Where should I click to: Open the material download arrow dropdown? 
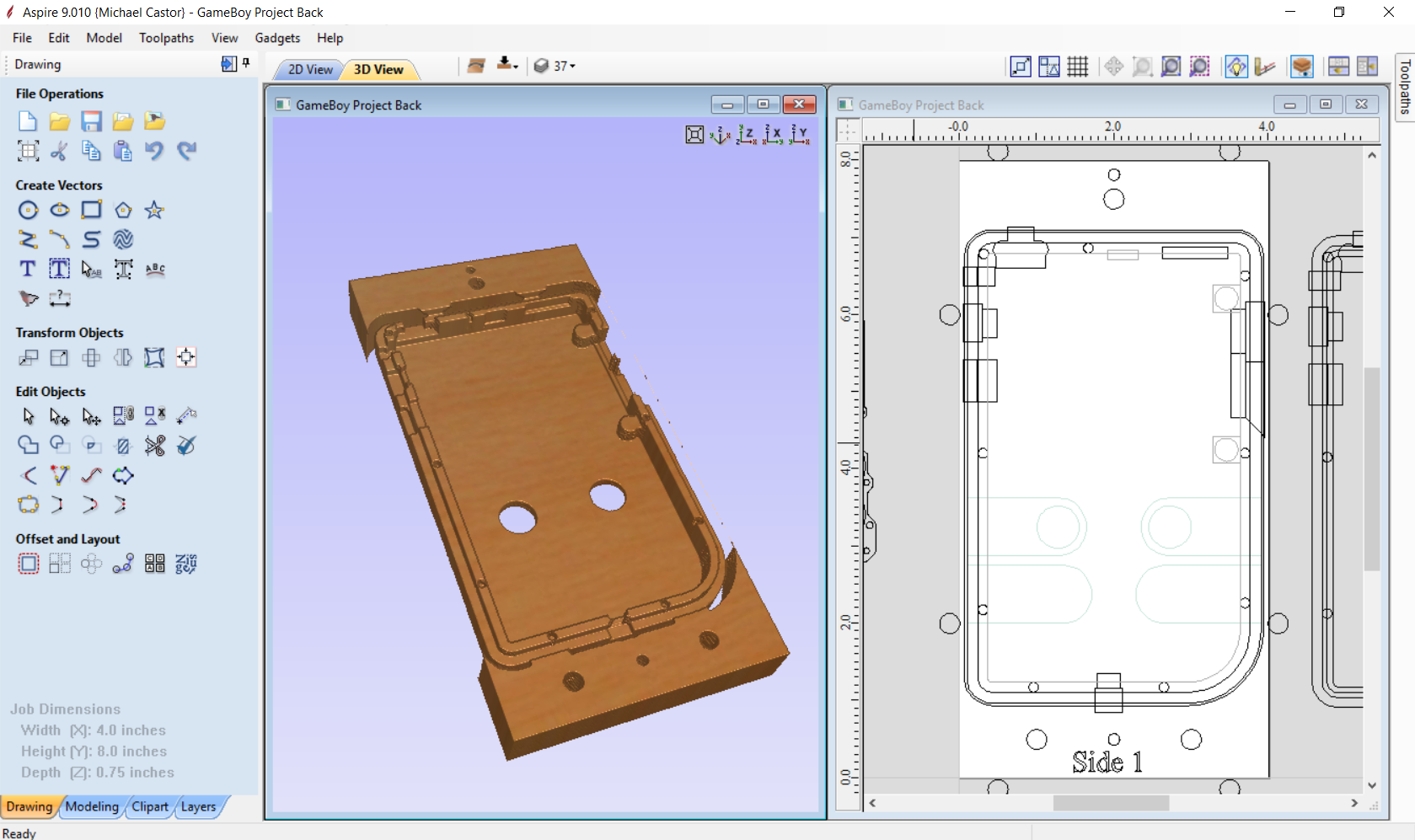pyautogui.click(x=507, y=66)
